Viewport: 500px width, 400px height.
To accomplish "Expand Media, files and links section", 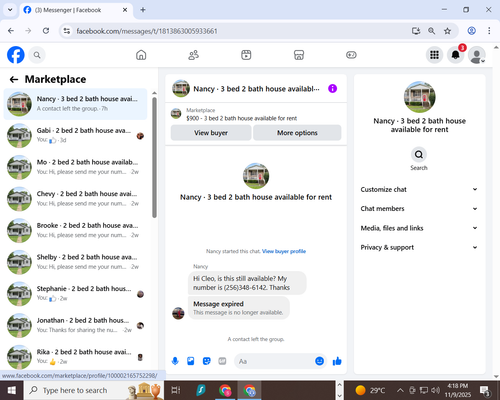I will coord(419,228).
